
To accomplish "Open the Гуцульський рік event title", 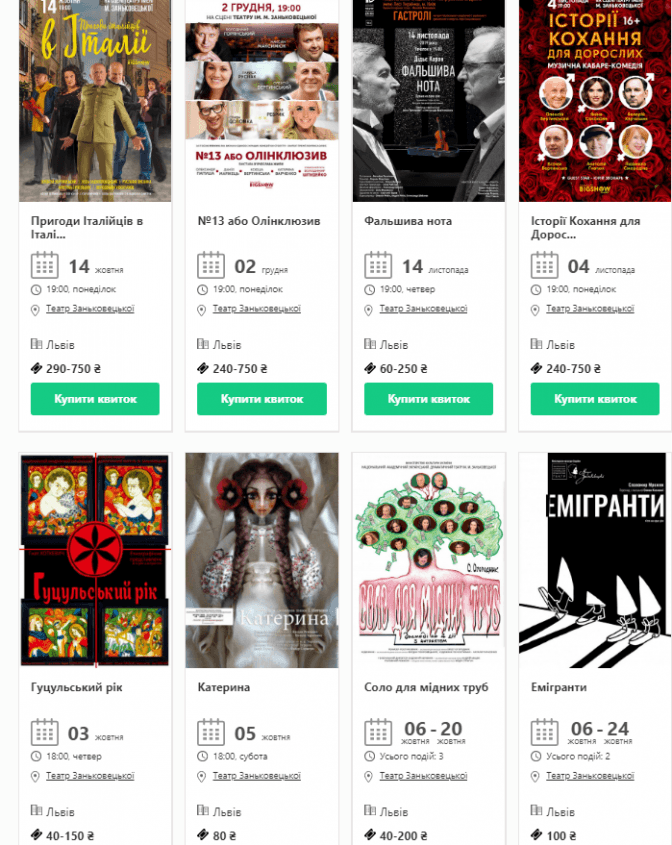I will point(77,688).
